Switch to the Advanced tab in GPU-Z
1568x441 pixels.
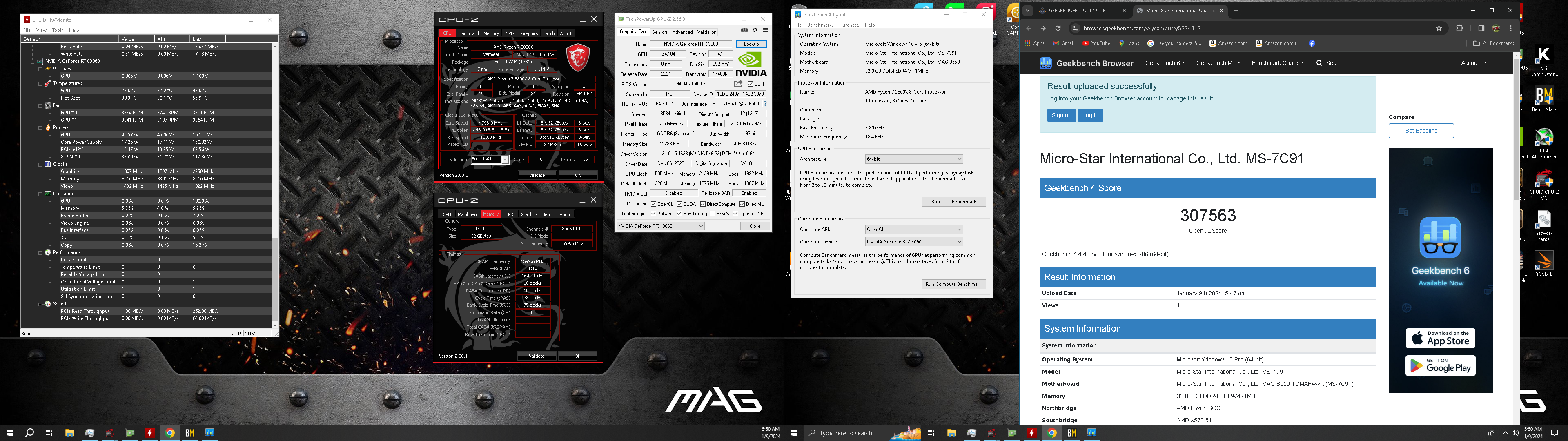682,32
